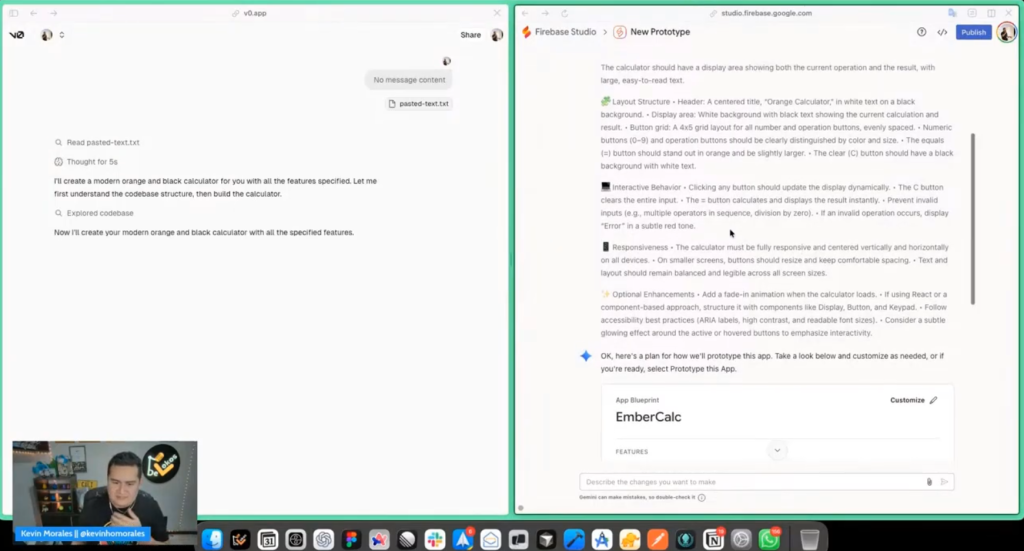The image size is (1024, 551).
Task: Click the send arrow in the prompt box
Action: (x=944, y=482)
